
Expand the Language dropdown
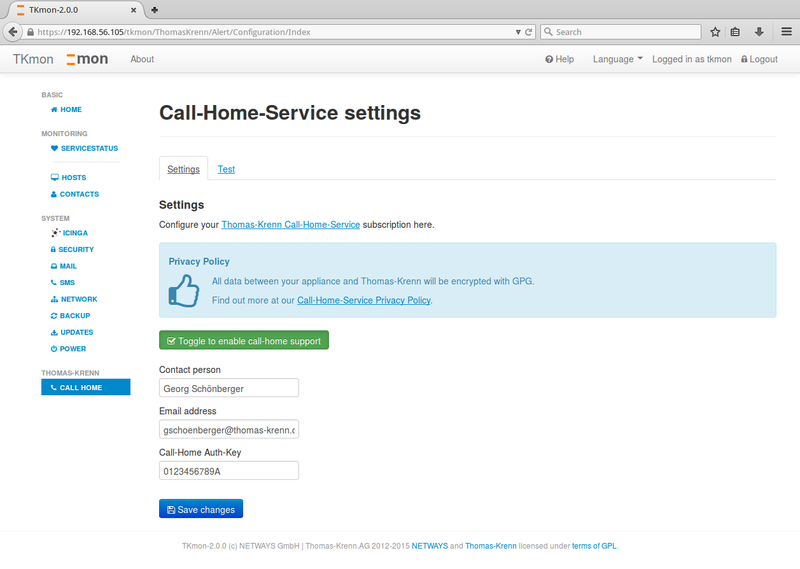(617, 59)
